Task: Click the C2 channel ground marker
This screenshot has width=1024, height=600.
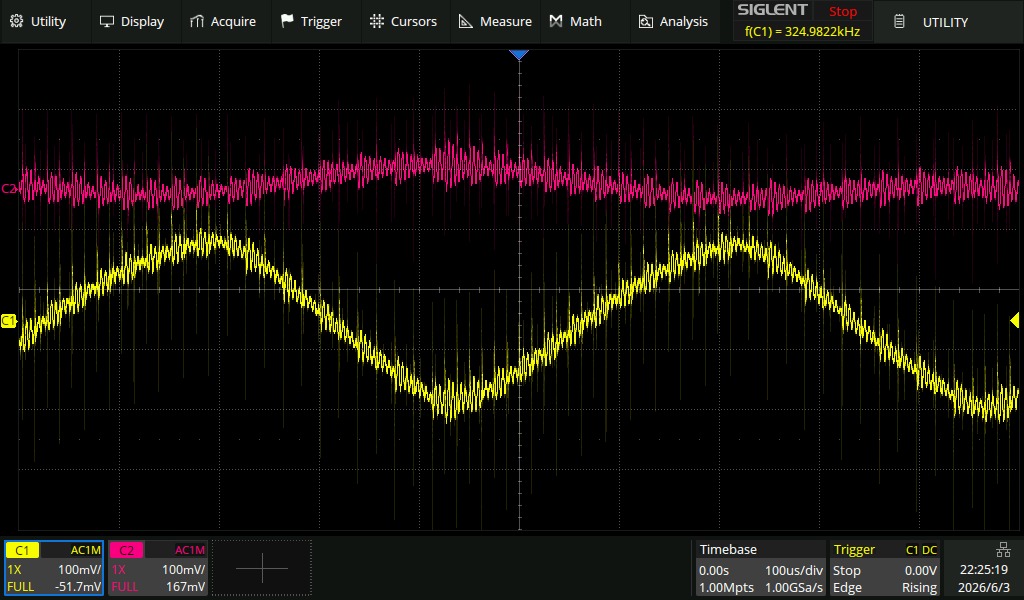Action: coord(8,189)
